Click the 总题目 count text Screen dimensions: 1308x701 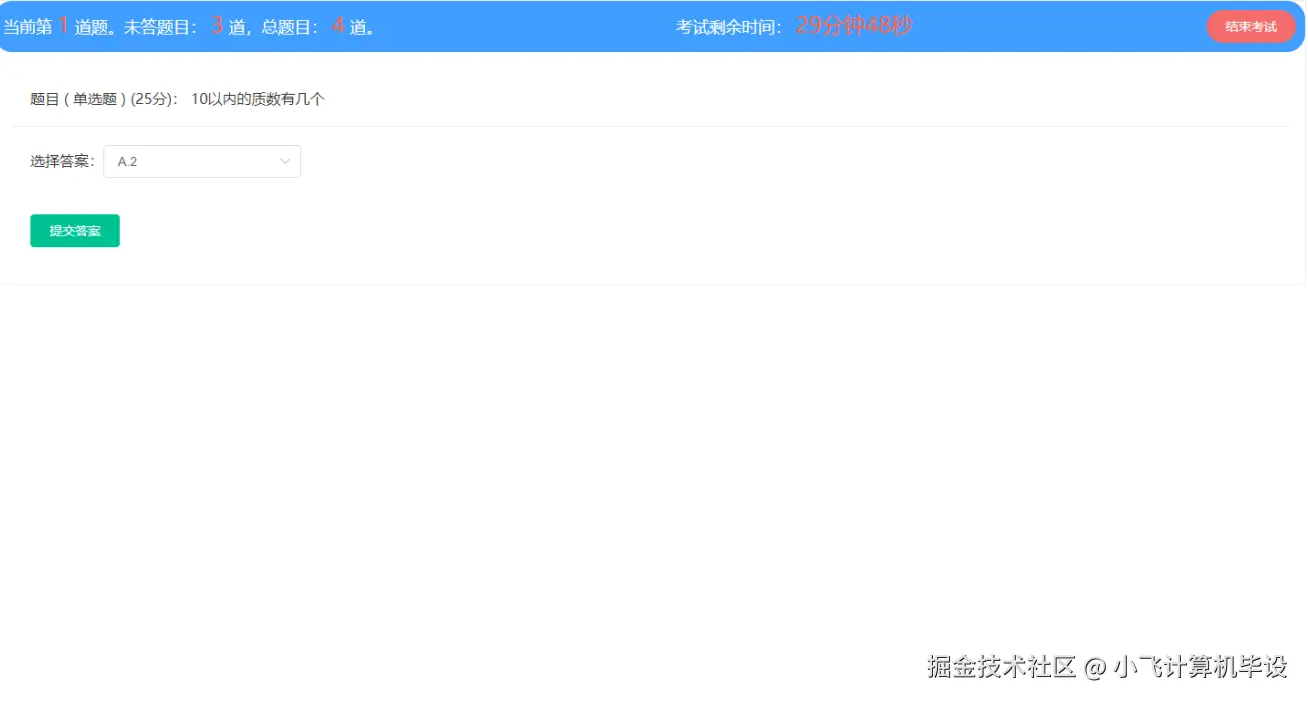tap(319, 27)
